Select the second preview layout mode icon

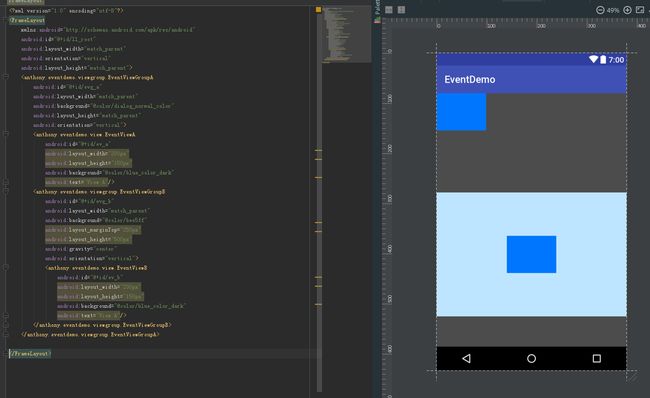click(401, 10)
